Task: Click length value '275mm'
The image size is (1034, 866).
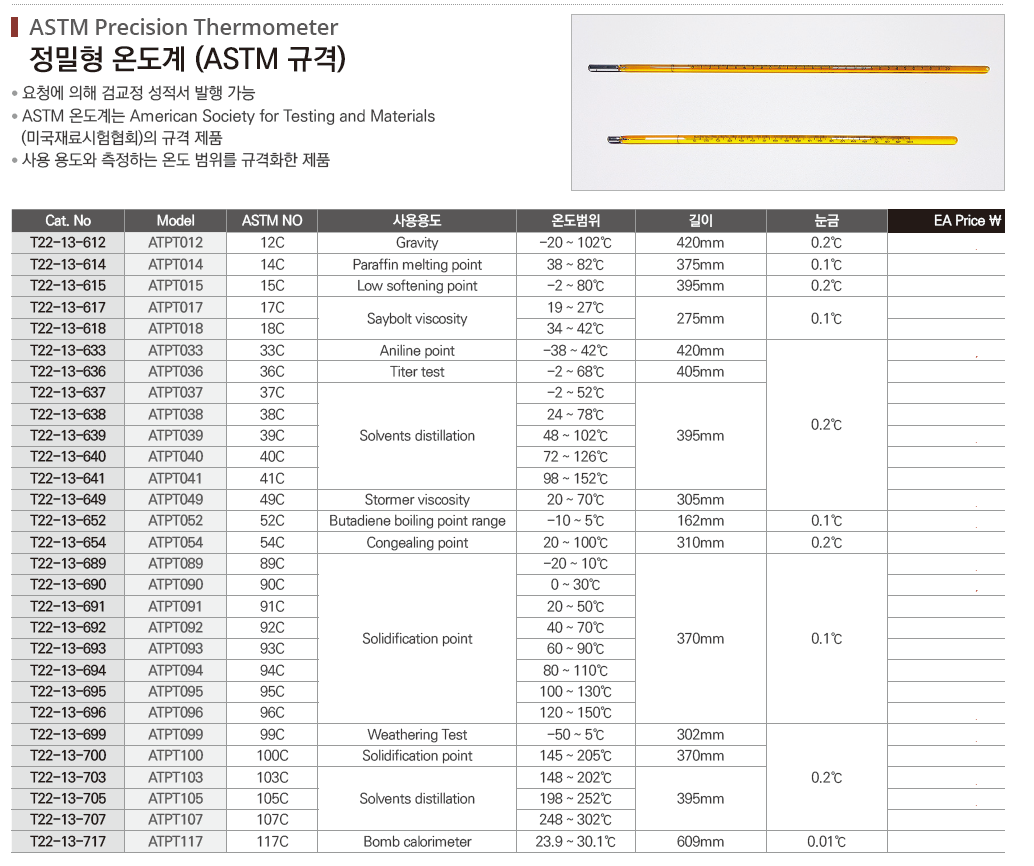Action: (700, 319)
